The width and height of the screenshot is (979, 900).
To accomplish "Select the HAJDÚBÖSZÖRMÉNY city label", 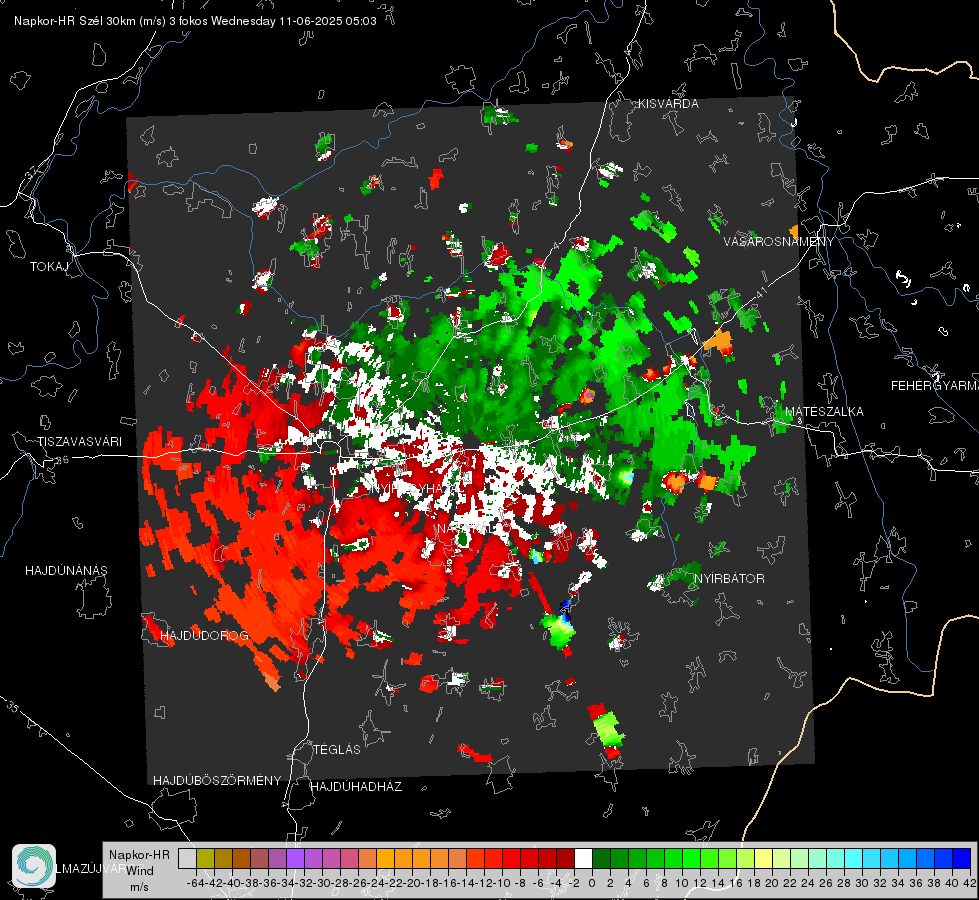I will [x=217, y=781].
